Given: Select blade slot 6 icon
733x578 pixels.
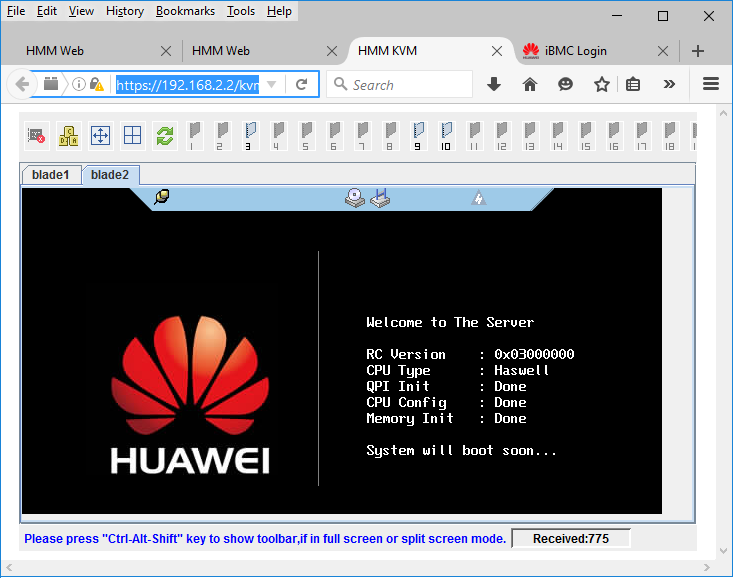Looking at the screenshot, I should 335,136.
